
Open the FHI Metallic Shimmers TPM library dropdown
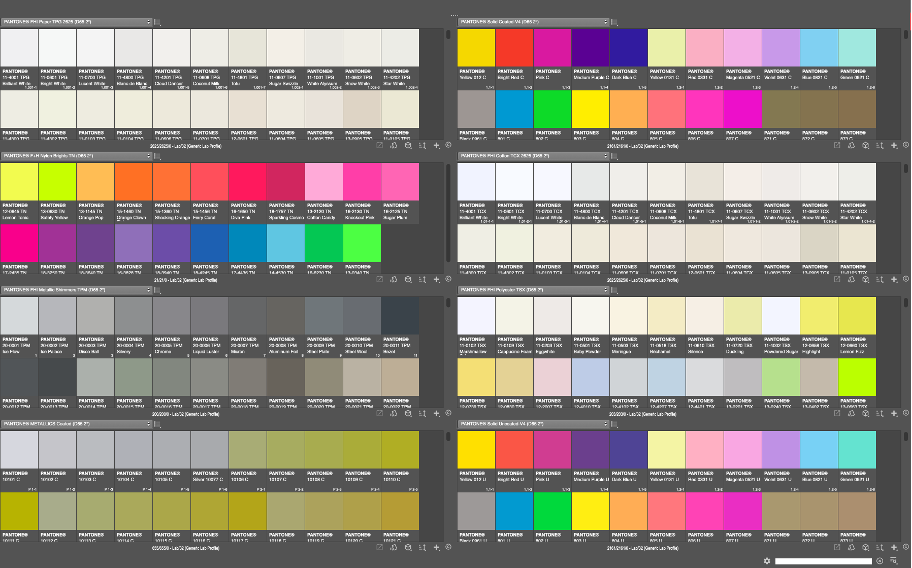tap(76, 290)
